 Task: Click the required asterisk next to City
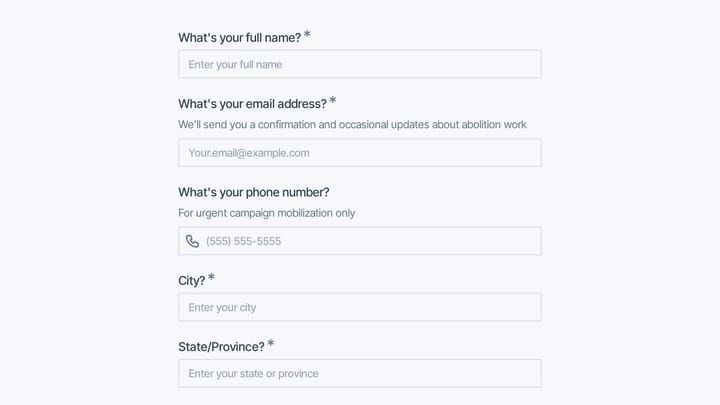point(211,277)
